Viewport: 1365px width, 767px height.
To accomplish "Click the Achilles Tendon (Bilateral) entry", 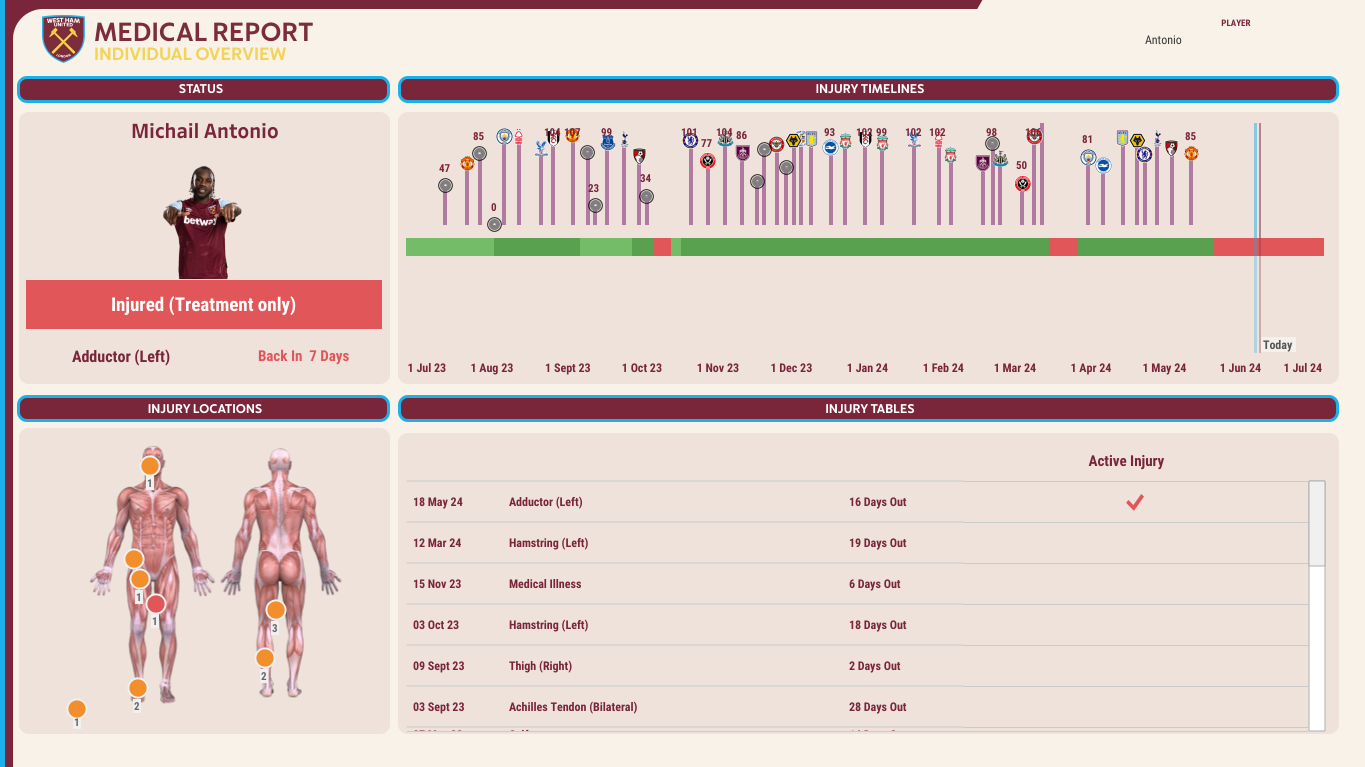I will point(573,707).
